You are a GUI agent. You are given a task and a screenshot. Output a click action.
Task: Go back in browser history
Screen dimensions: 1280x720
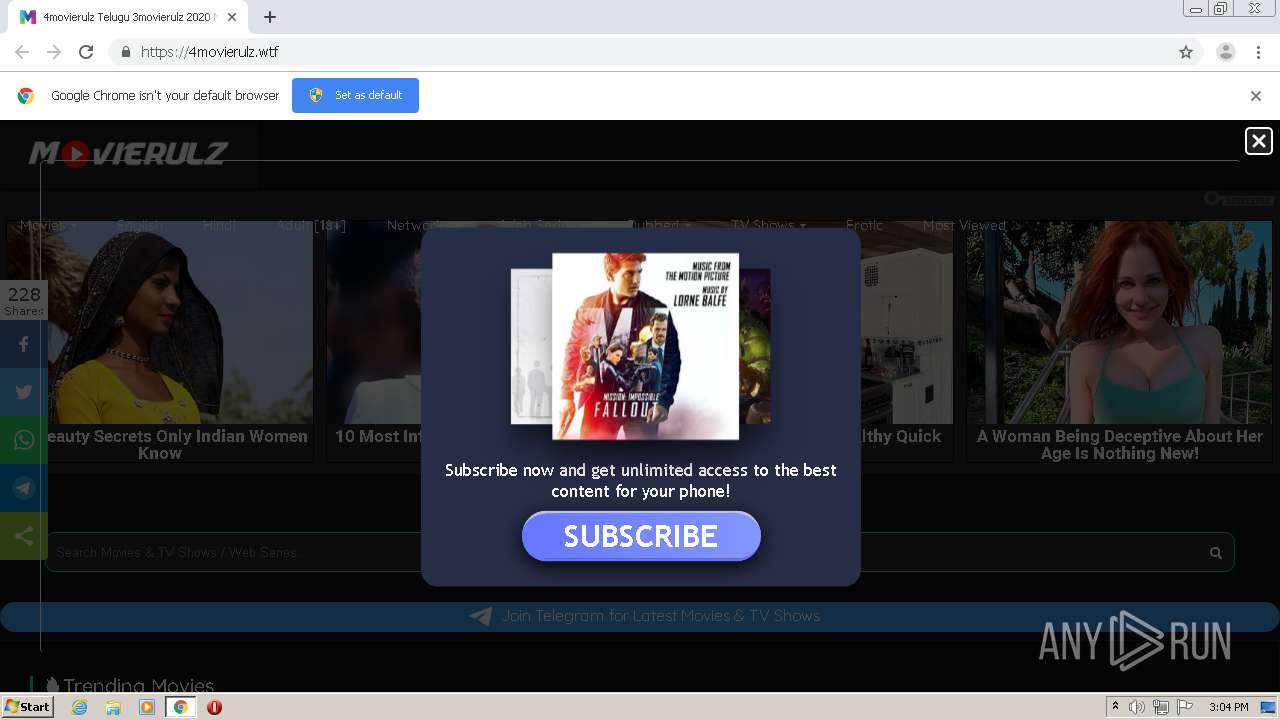[22, 52]
